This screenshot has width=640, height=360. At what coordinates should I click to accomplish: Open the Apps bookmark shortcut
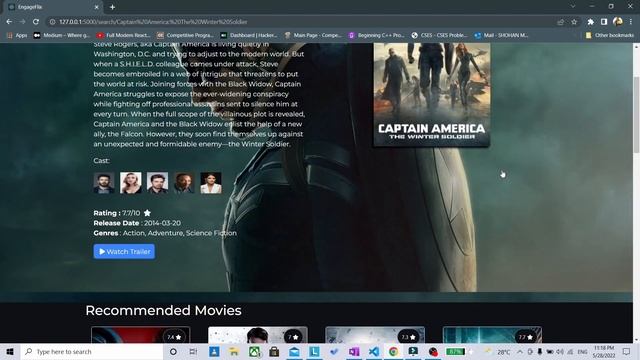[x=17, y=36]
